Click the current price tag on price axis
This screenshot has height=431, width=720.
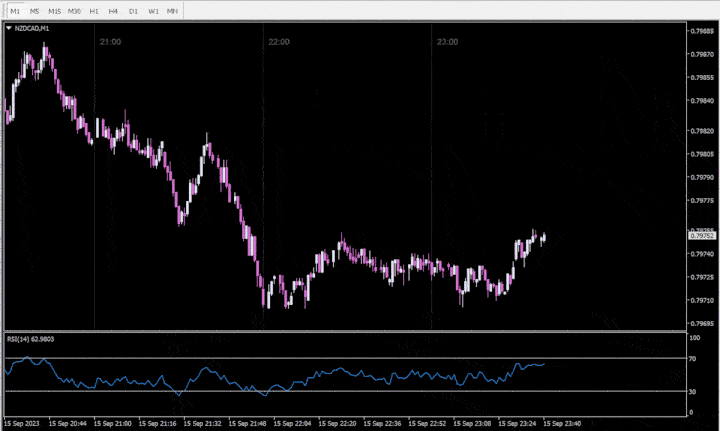pyautogui.click(x=701, y=235)
